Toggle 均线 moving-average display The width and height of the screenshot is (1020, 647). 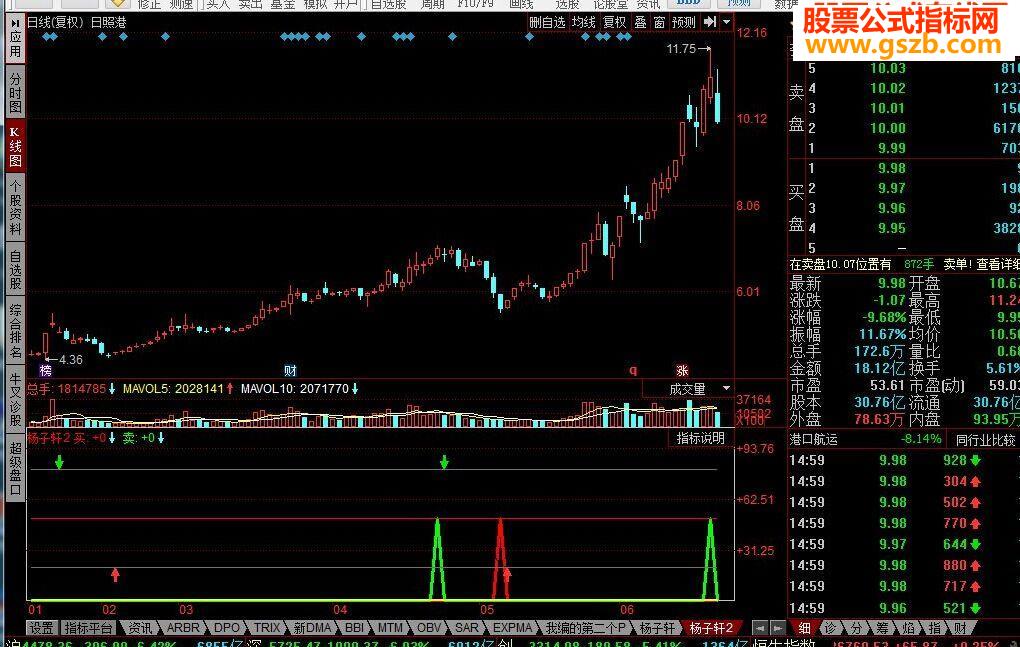click(x=584, y=22)
